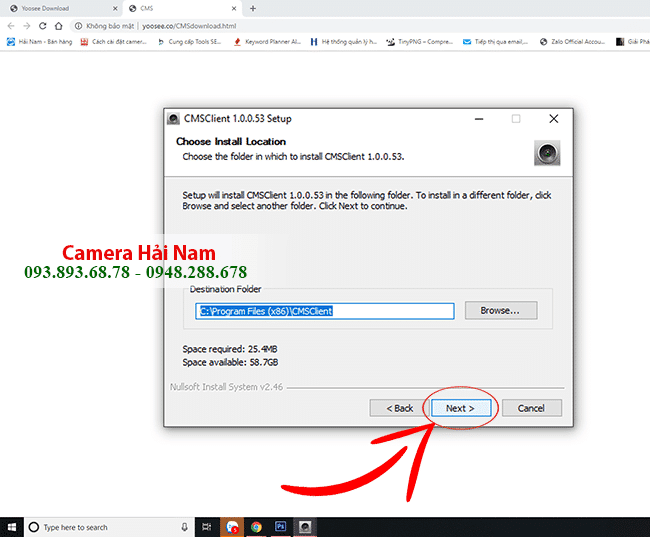Reload the current page
The image size is (650, 537).
coord(43,26)
